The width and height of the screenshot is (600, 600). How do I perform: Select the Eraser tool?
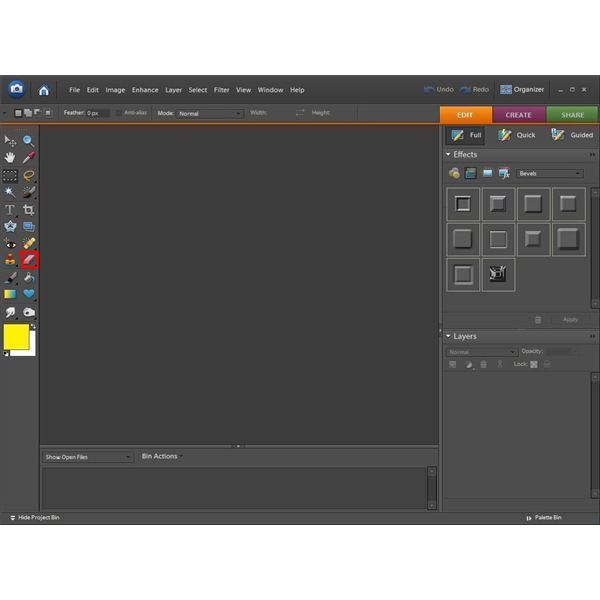[29, 260]
